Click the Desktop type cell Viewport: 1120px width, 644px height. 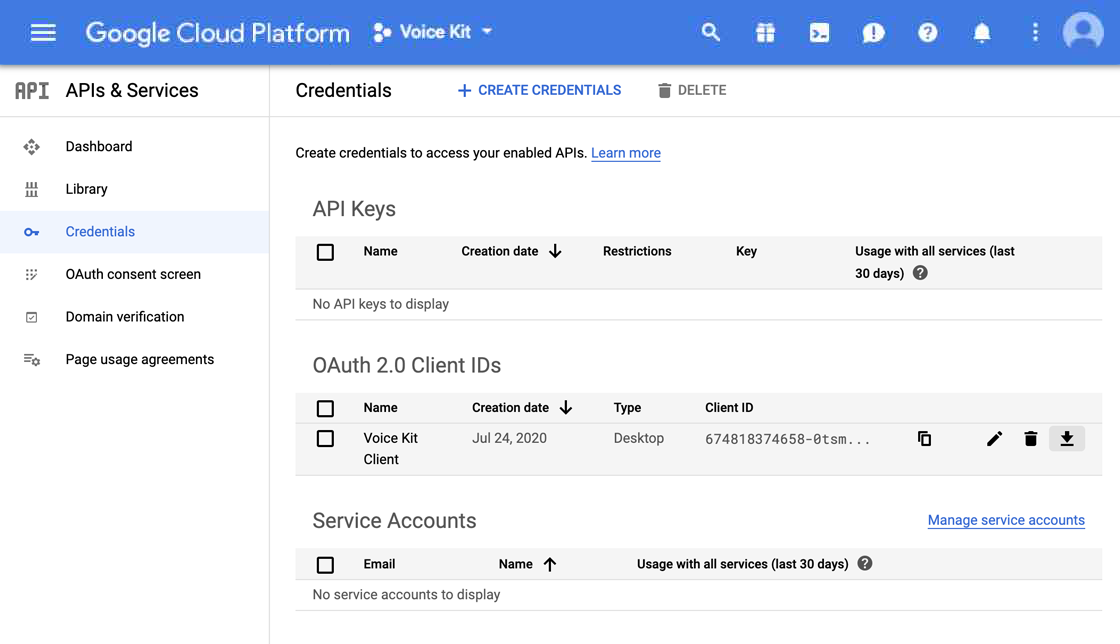tap(639, 438)
